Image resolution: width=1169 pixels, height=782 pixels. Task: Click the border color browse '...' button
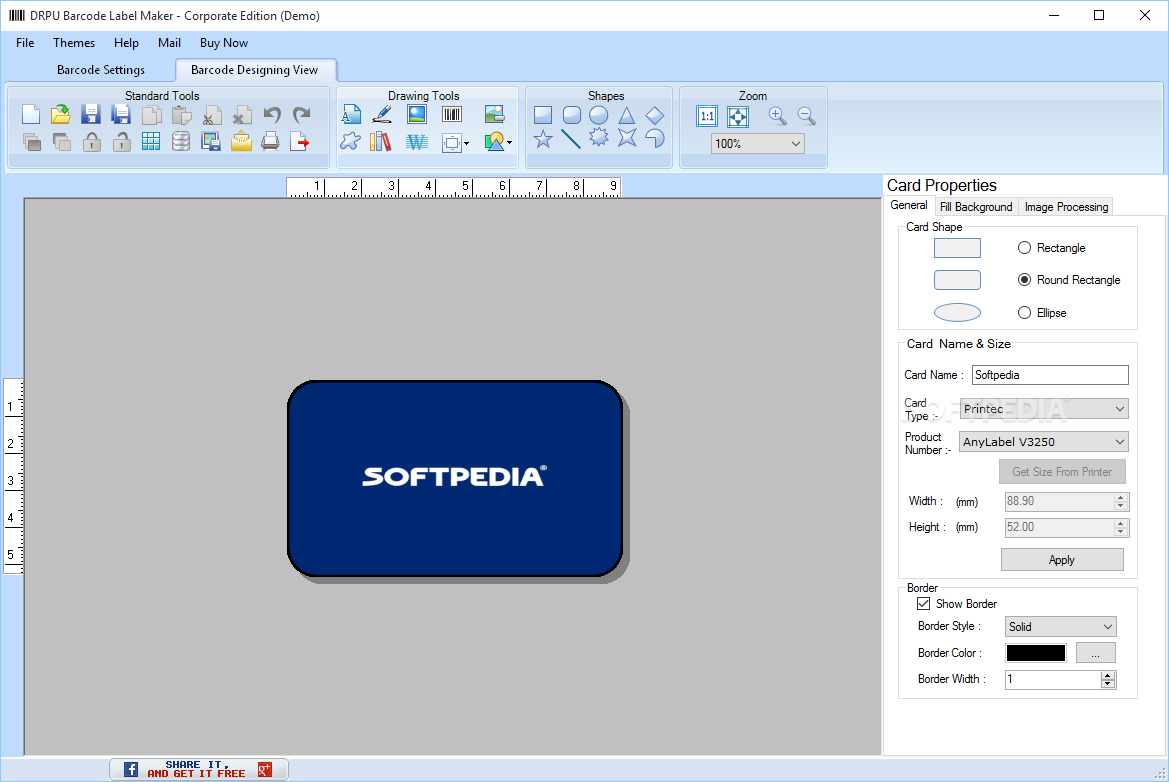(1095, 653)
